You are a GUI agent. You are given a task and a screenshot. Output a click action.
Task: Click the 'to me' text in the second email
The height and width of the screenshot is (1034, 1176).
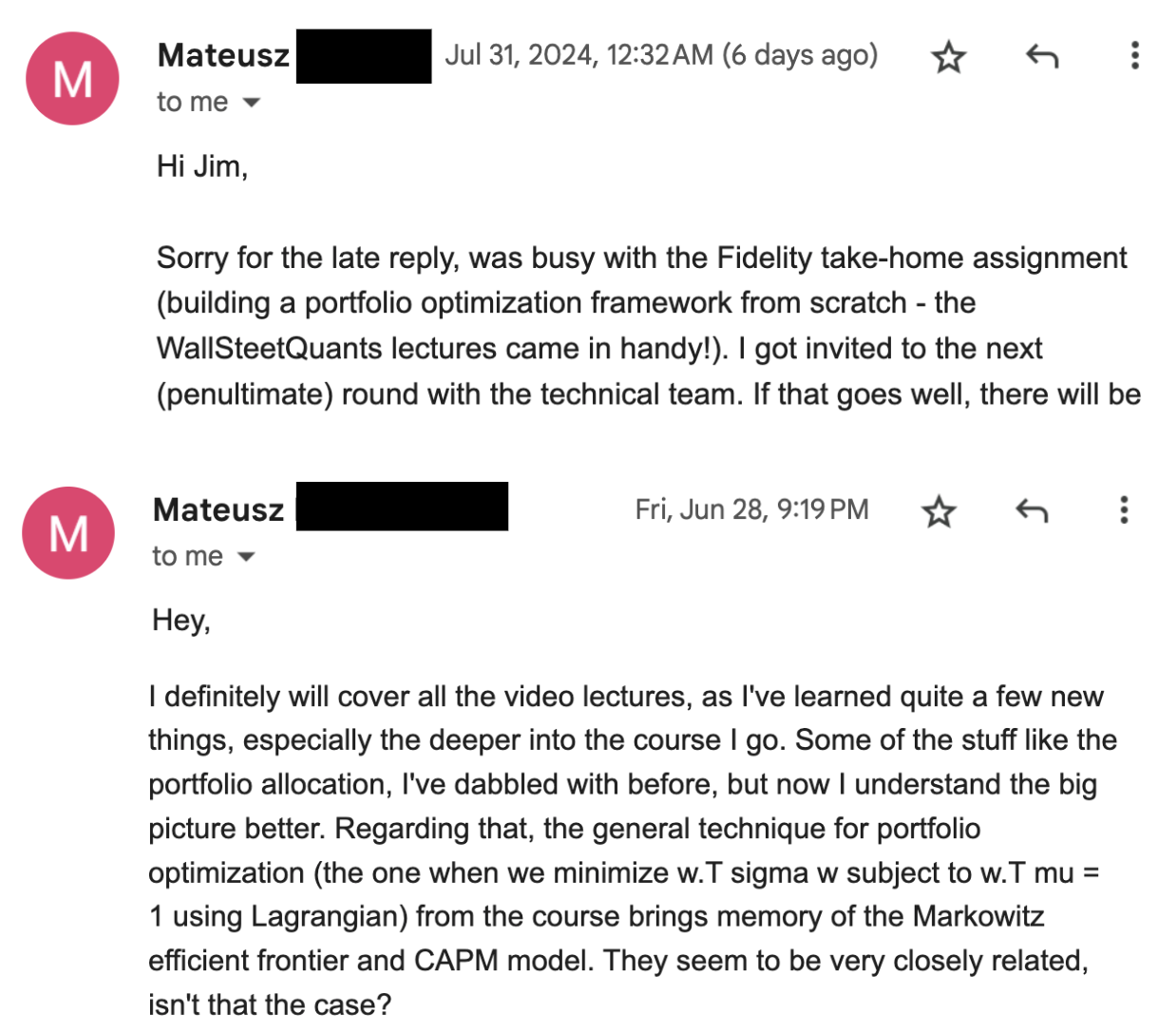(x=188, y=556)
